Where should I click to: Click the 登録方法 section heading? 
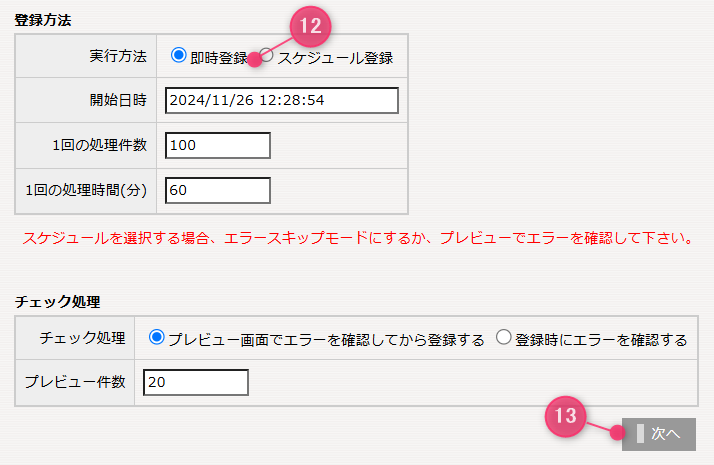[x=43, y=19]
